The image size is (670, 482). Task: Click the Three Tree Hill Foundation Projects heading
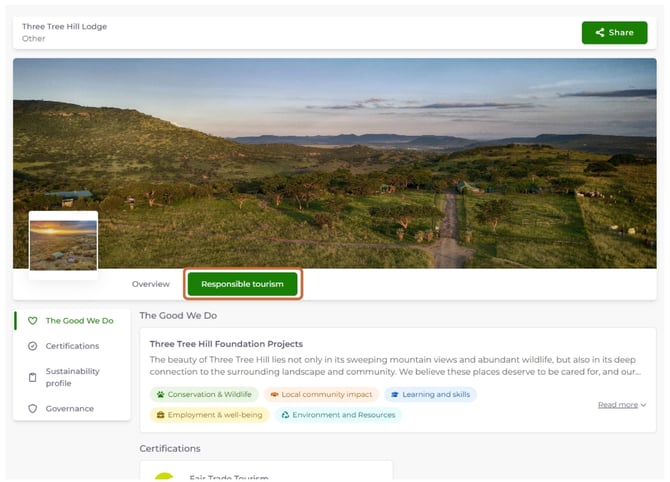[x=226, y=344]
